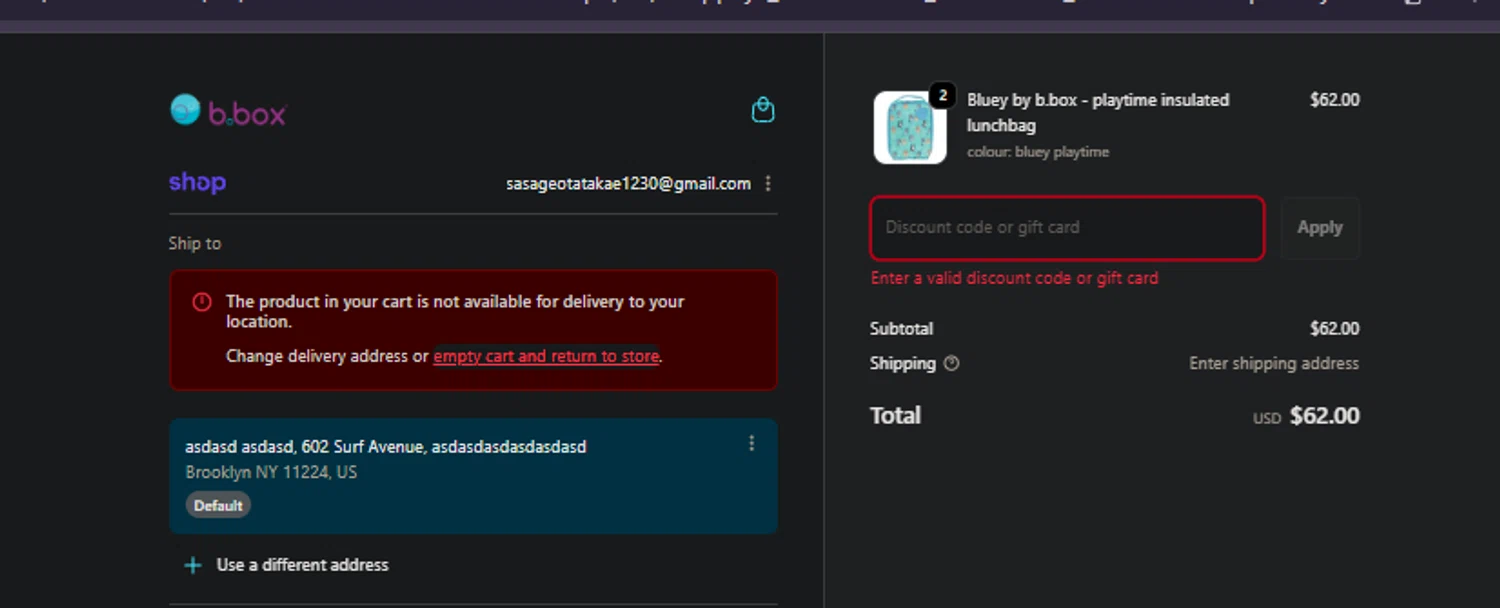
Task: Click the error alert icon in red banner
Action: point(202,302)
